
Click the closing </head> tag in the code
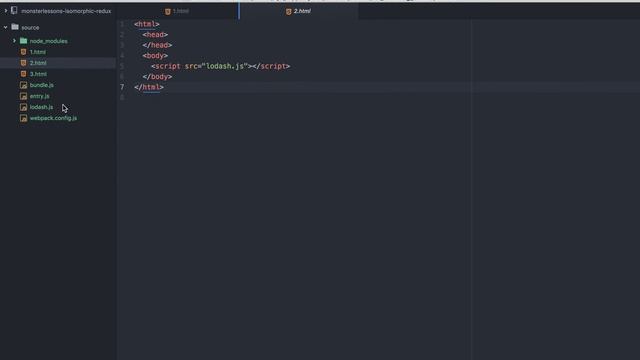click(157, 45)
